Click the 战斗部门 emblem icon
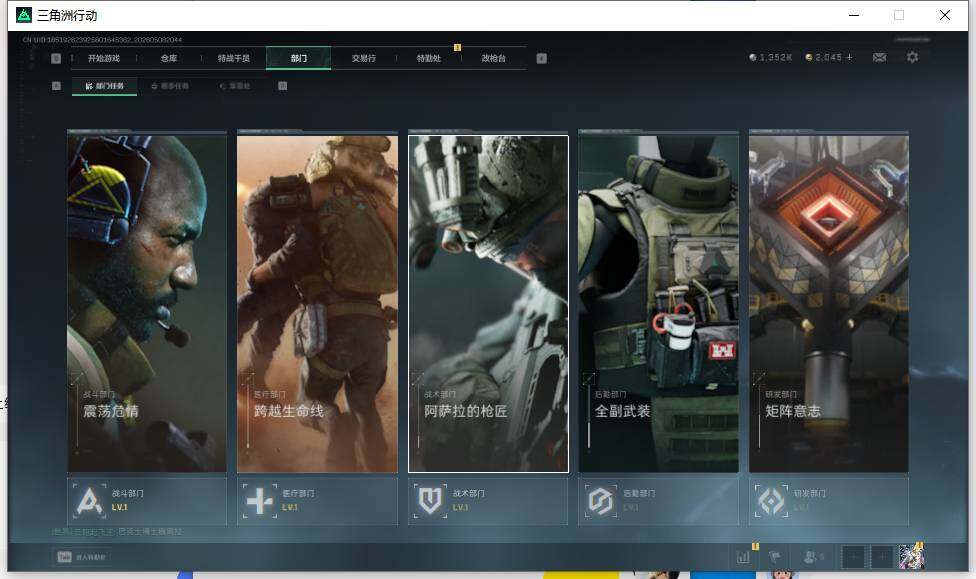 pos(89,501)
